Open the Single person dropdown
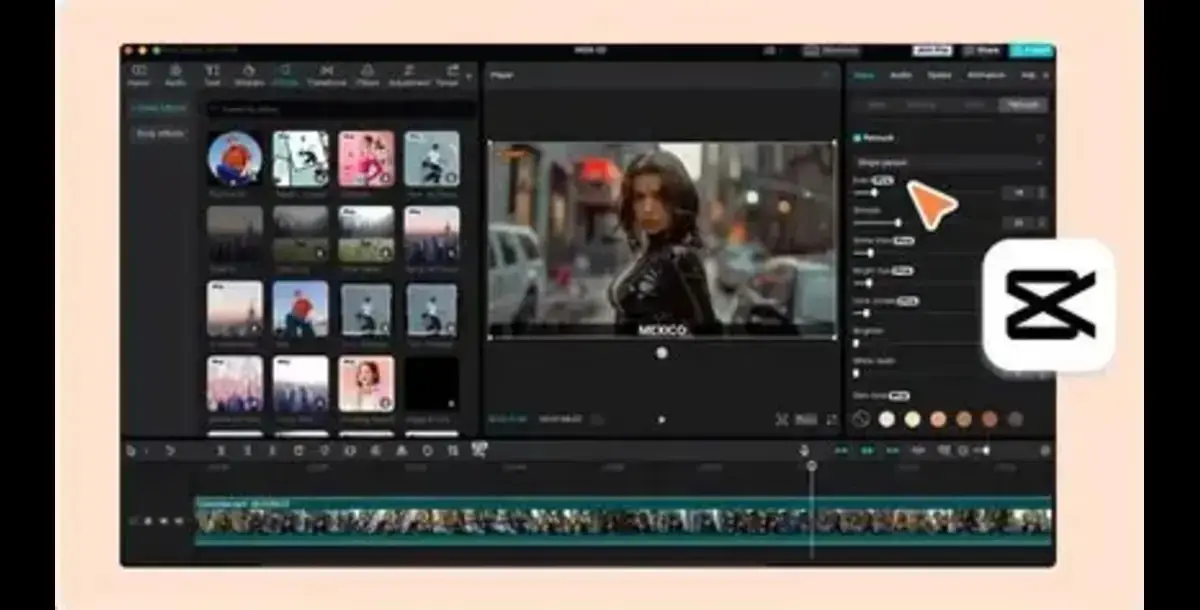The image size is (1200, 610). (x=949, y=162)
